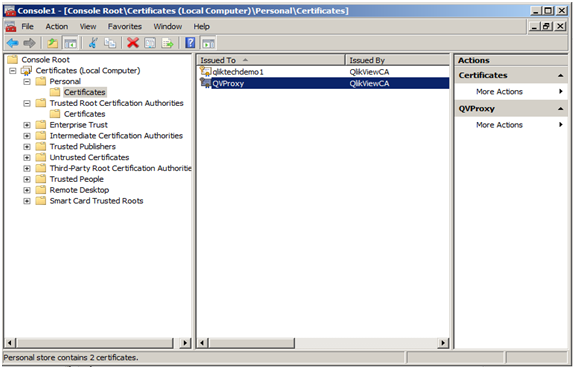The width and height of the screenshot is (575, 369).
Task: Click list pane scroll left arrow
Action: [202, 343]
